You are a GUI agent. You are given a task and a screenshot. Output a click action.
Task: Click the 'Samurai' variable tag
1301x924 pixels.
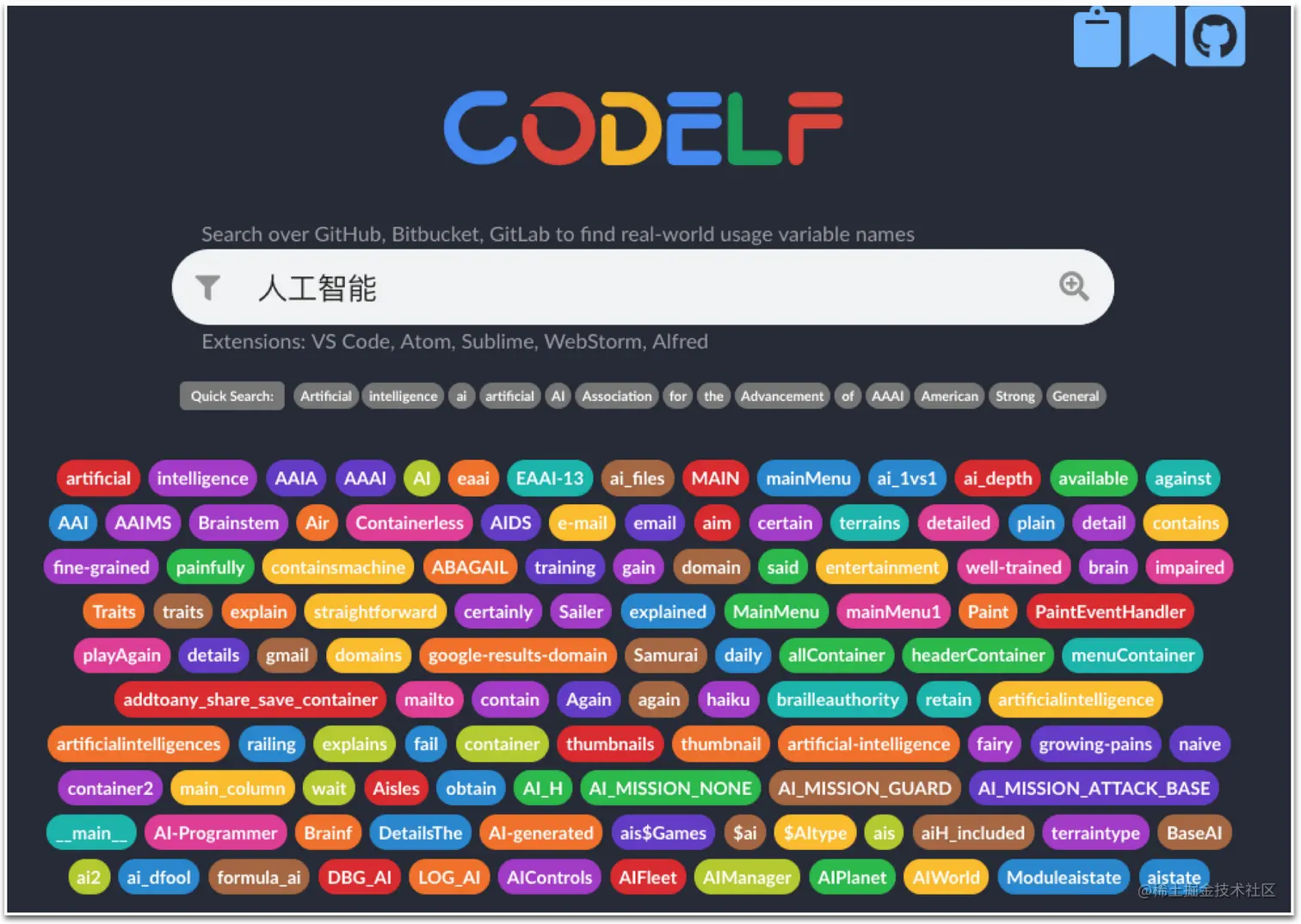point(666,656)
